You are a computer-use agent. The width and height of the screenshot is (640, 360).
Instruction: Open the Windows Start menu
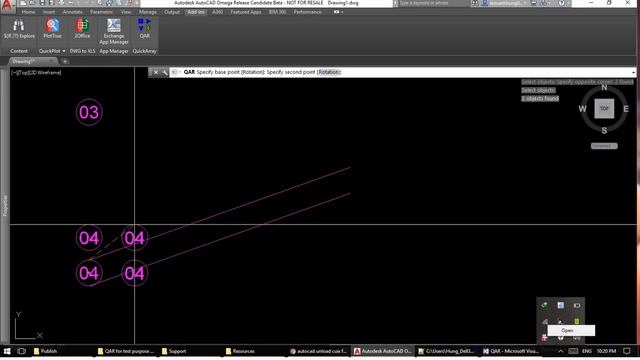7,351
